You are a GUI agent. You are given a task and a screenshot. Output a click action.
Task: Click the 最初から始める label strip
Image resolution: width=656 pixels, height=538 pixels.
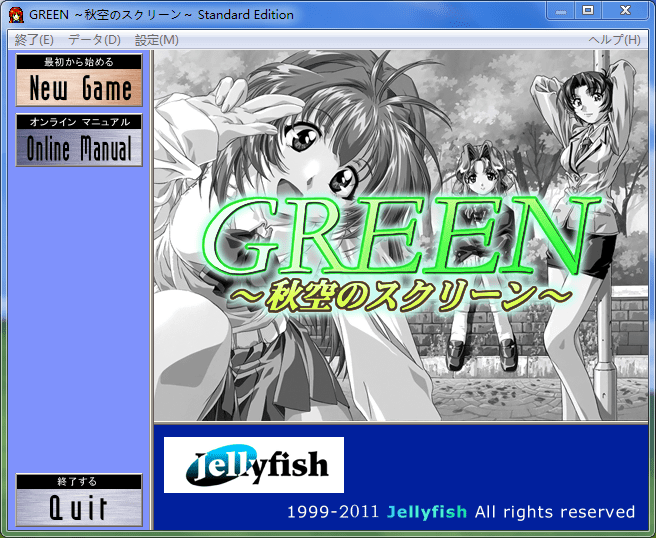coord(80,62)
